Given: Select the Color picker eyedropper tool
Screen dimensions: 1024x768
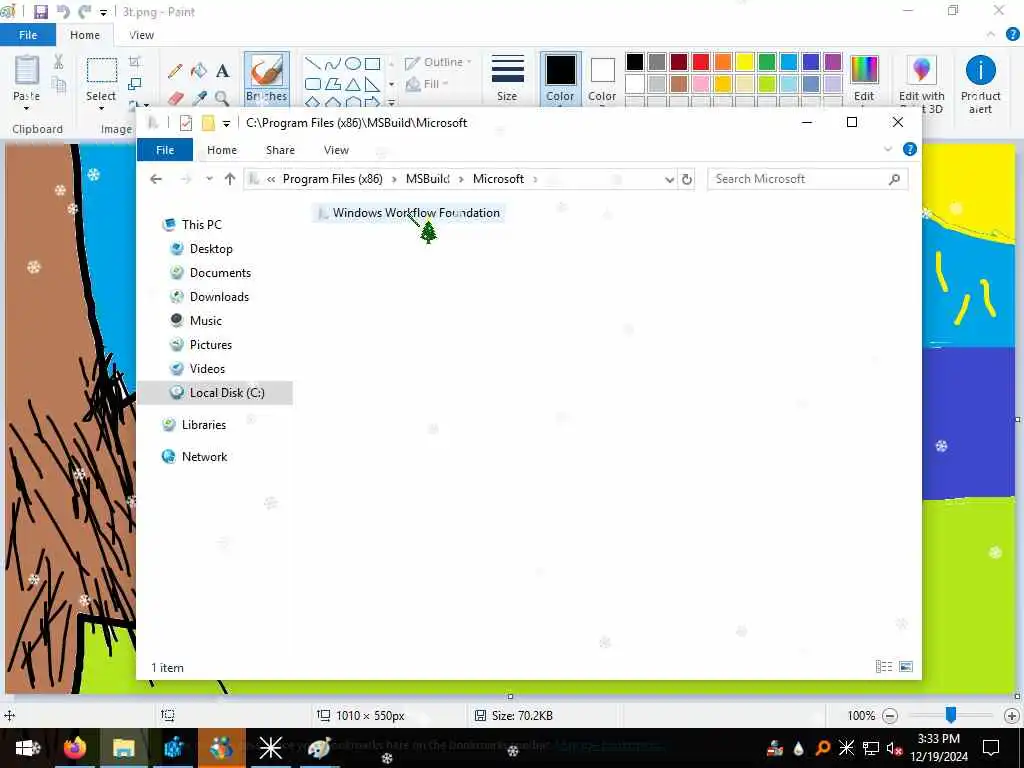Looking at the screenshot, I should pos(199,98).
